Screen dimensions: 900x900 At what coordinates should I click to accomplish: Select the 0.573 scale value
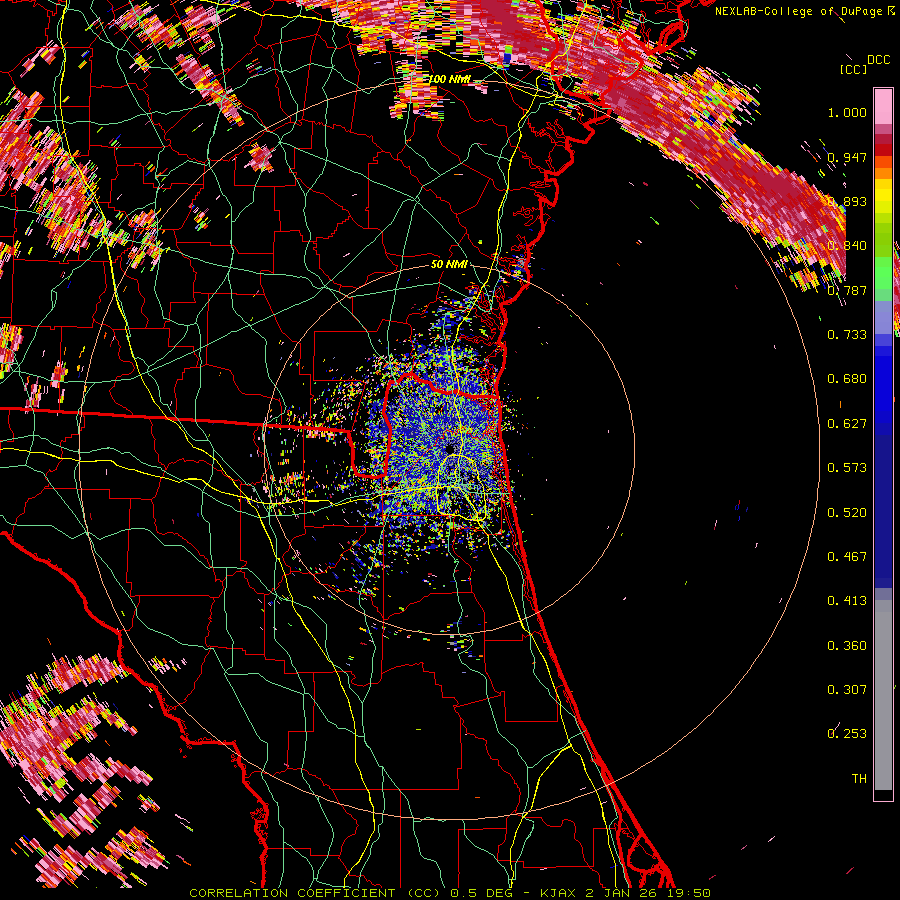(847, 468)
